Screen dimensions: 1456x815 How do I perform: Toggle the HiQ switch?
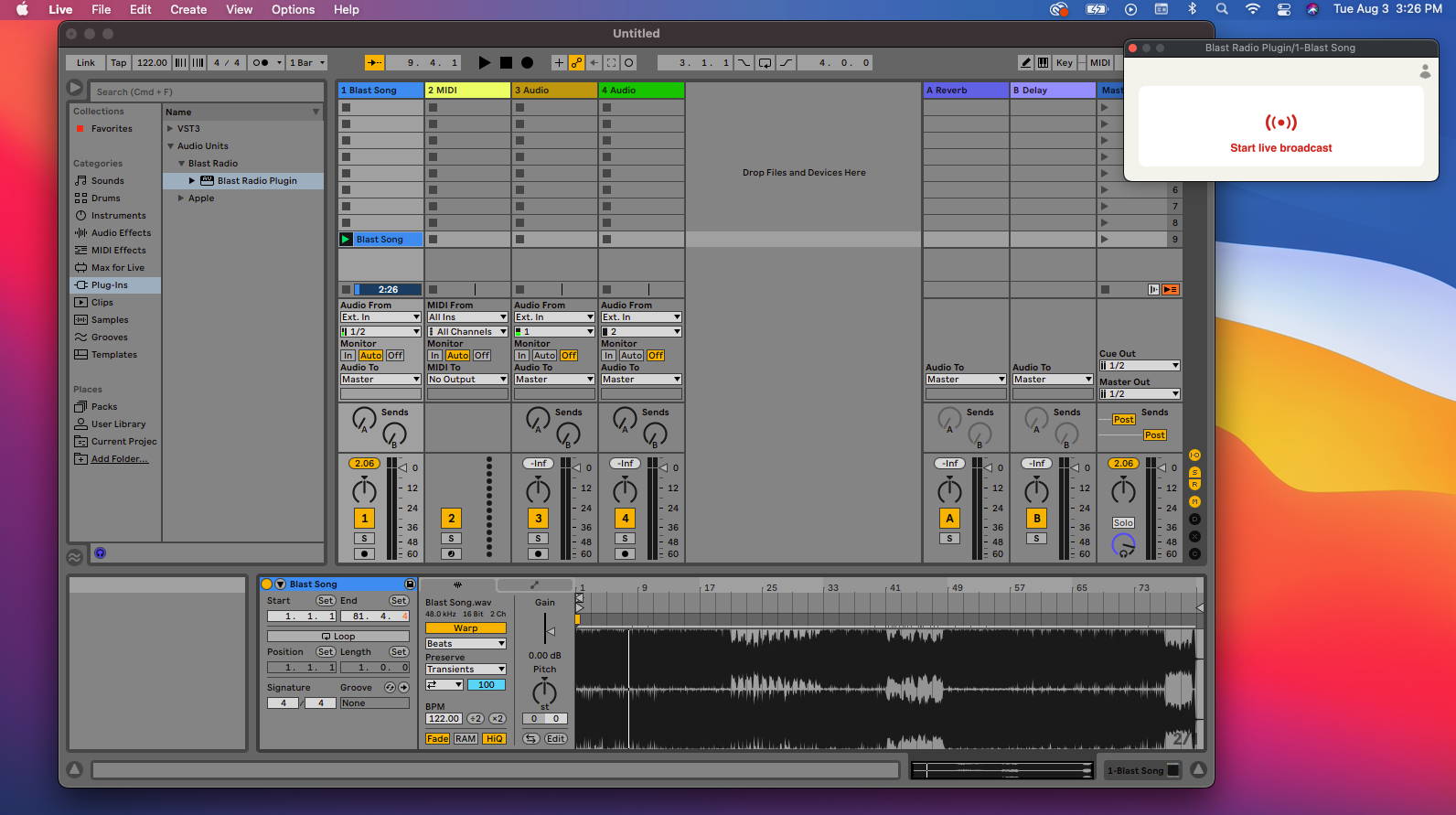pos(494,738)
